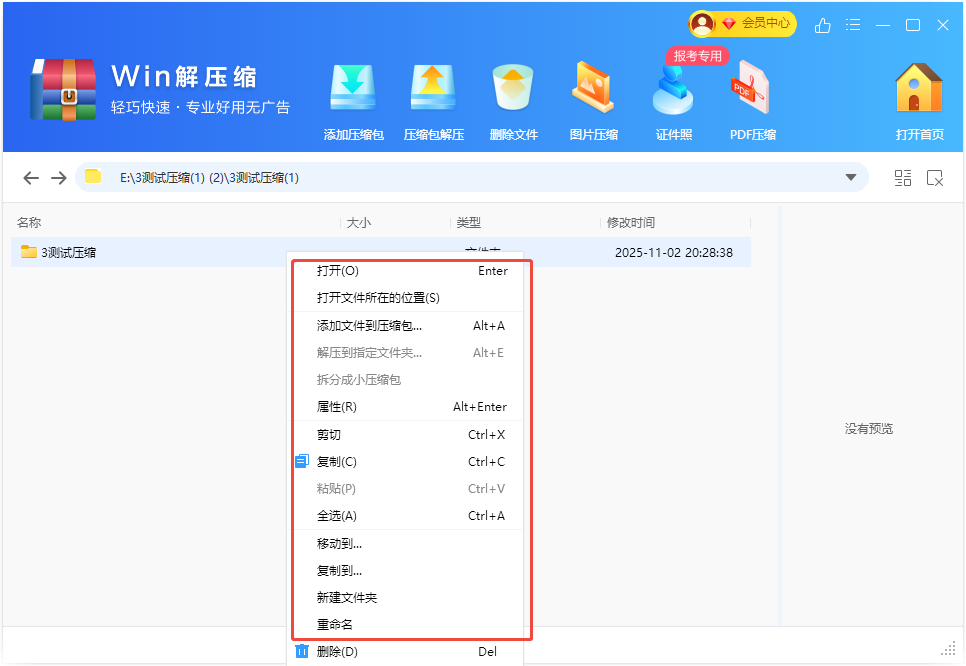
Task: Choose 属性(R) in the context menu
Action: point(337,407)
